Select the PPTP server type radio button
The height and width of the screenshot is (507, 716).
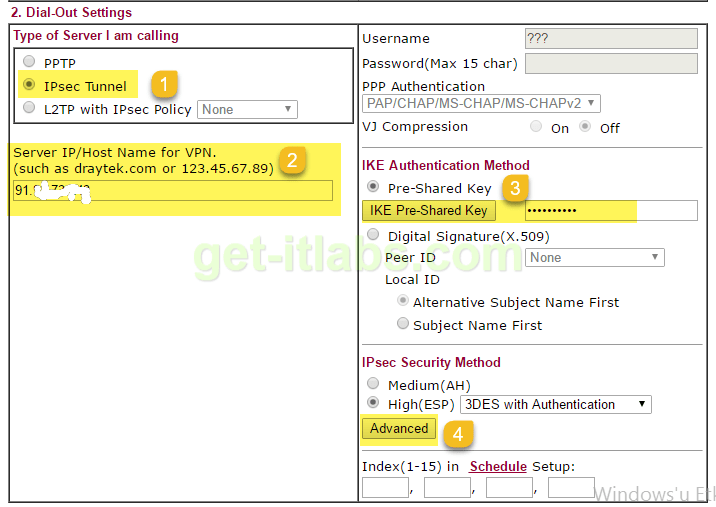pyautogui.click(x=29, y=63)
